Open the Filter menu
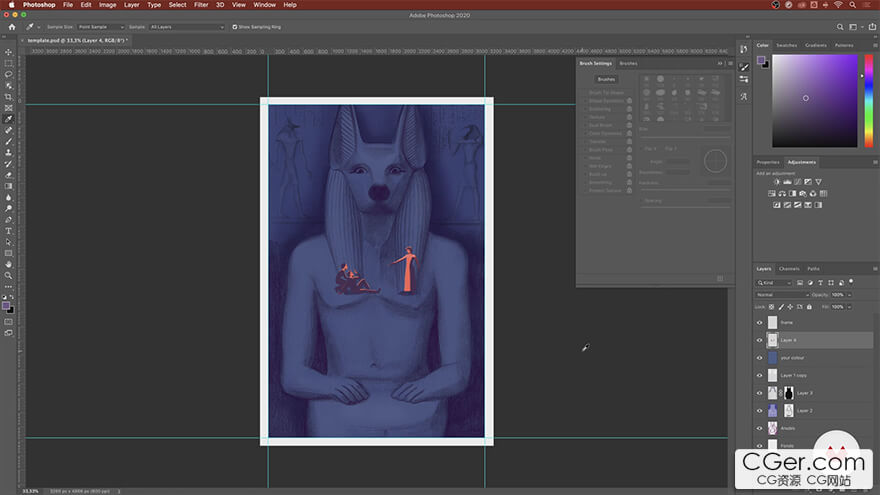Screen dimensions: 880x495 [x=201, y=4]
